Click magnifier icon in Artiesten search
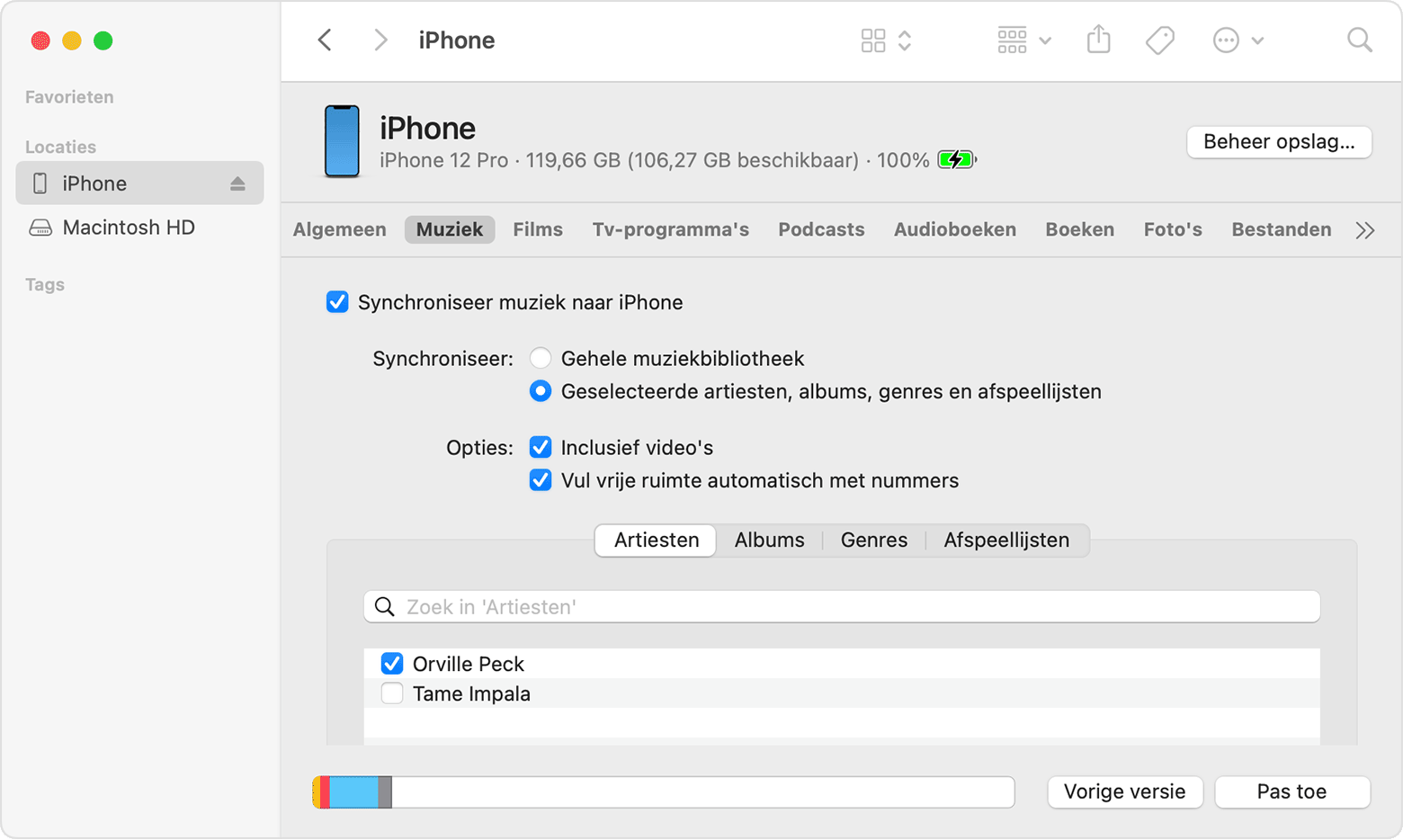The height and width of the screenshot is (840, 1403). coord(385,607)
